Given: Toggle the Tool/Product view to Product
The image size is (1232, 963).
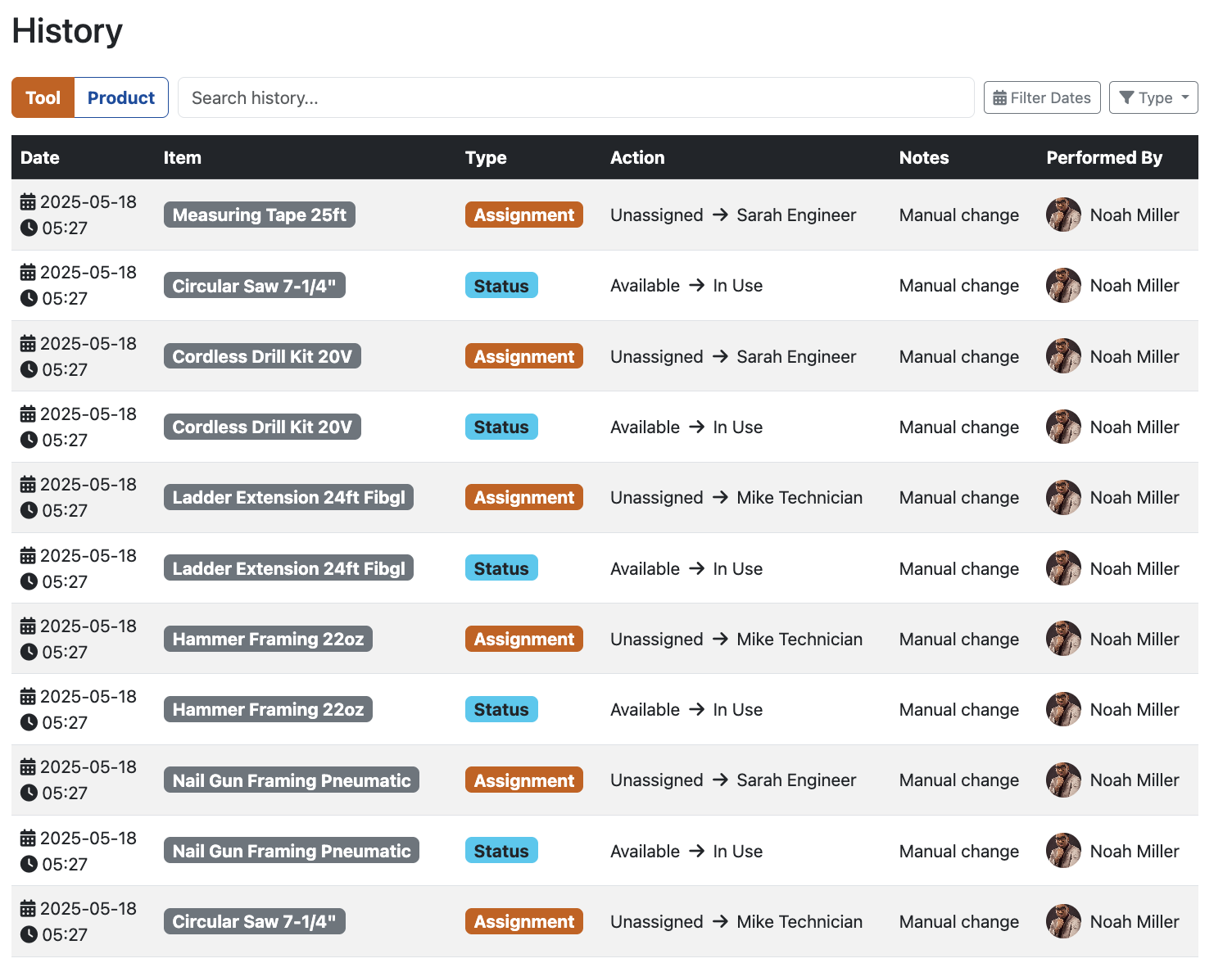Looking at the screenshot, I should click(x=120, y=97).
